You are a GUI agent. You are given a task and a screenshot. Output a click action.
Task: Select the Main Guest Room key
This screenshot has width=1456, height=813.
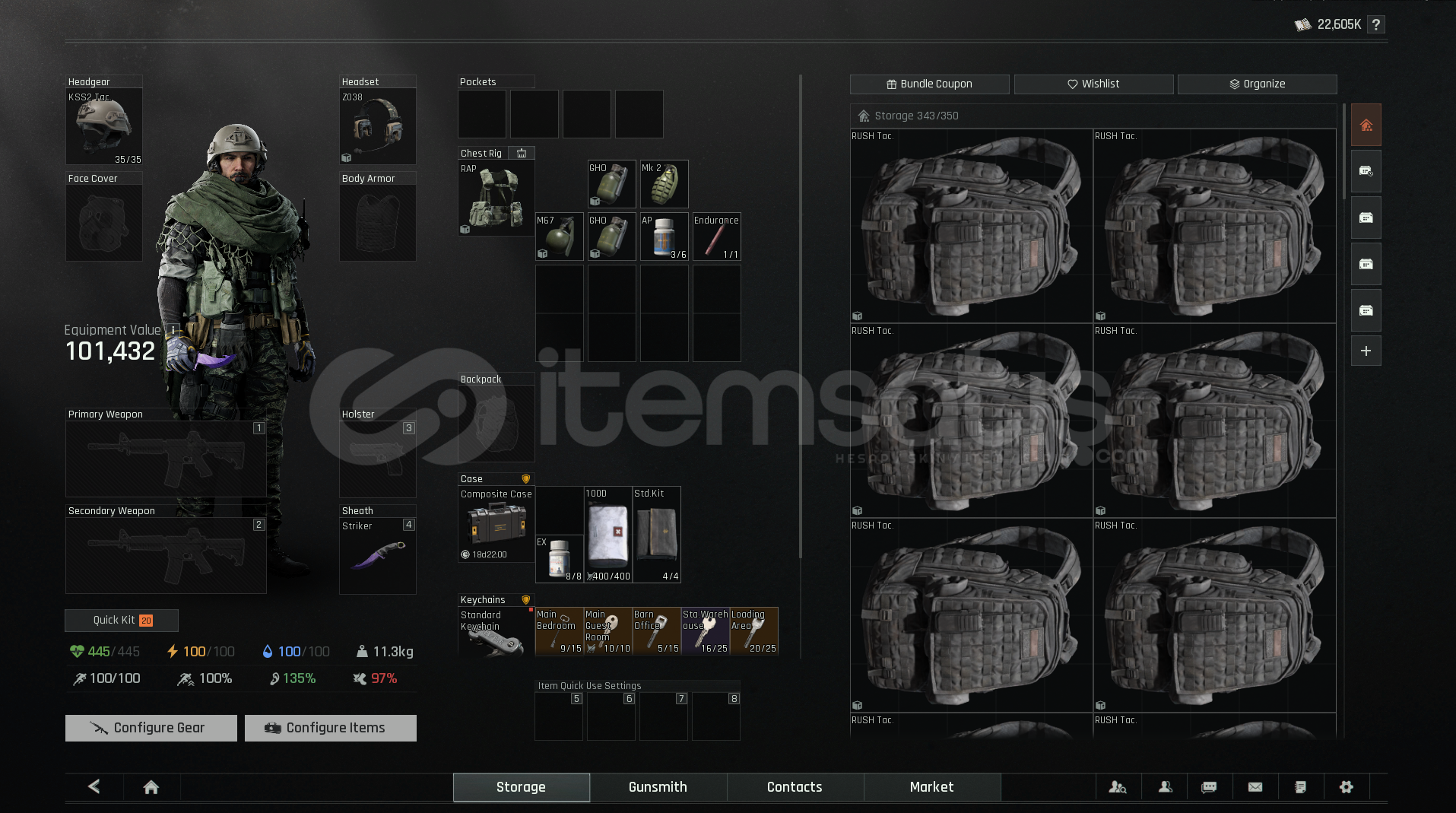coord(608,631)
